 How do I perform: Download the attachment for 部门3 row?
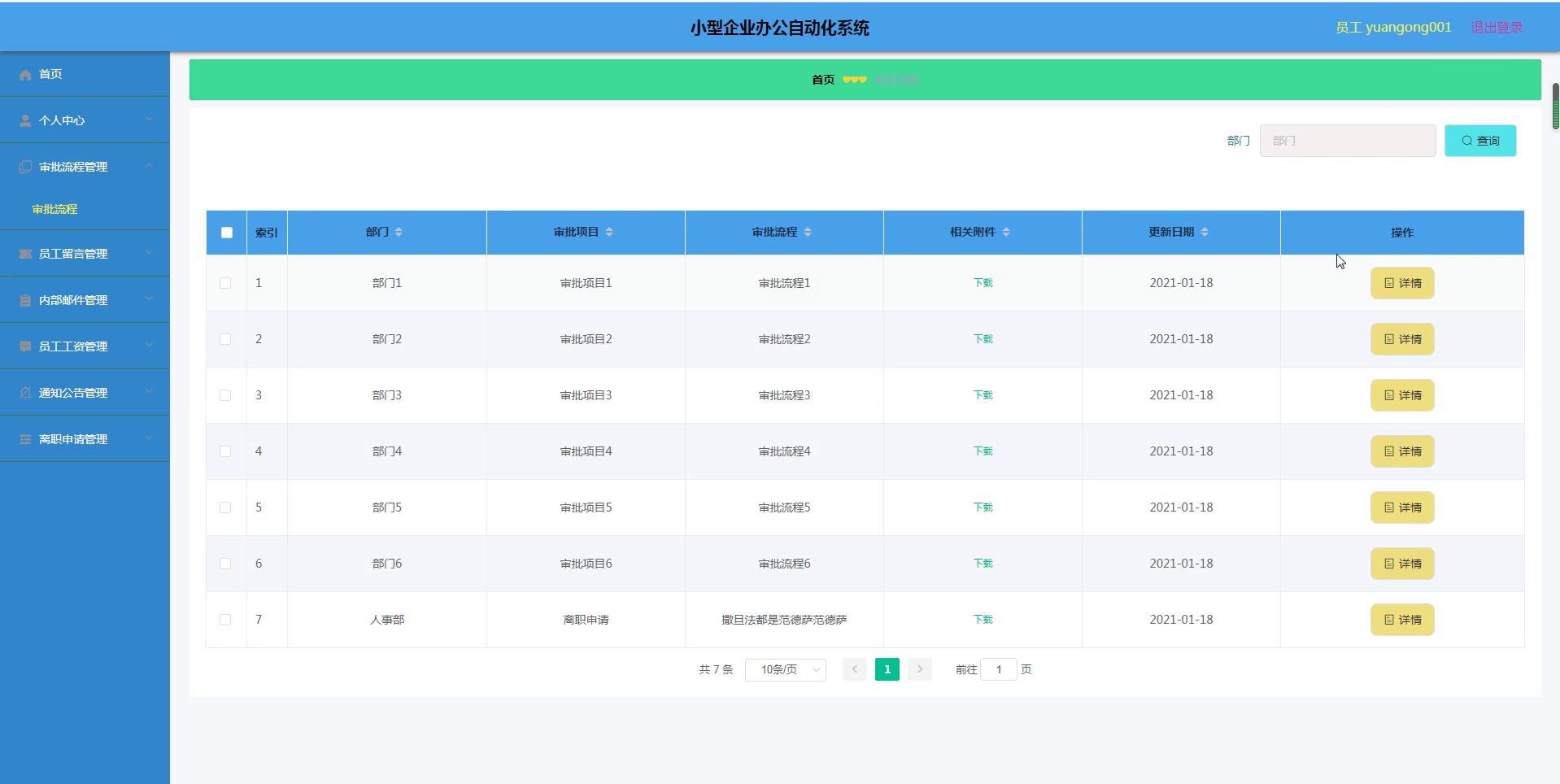(x=983, y=395)
